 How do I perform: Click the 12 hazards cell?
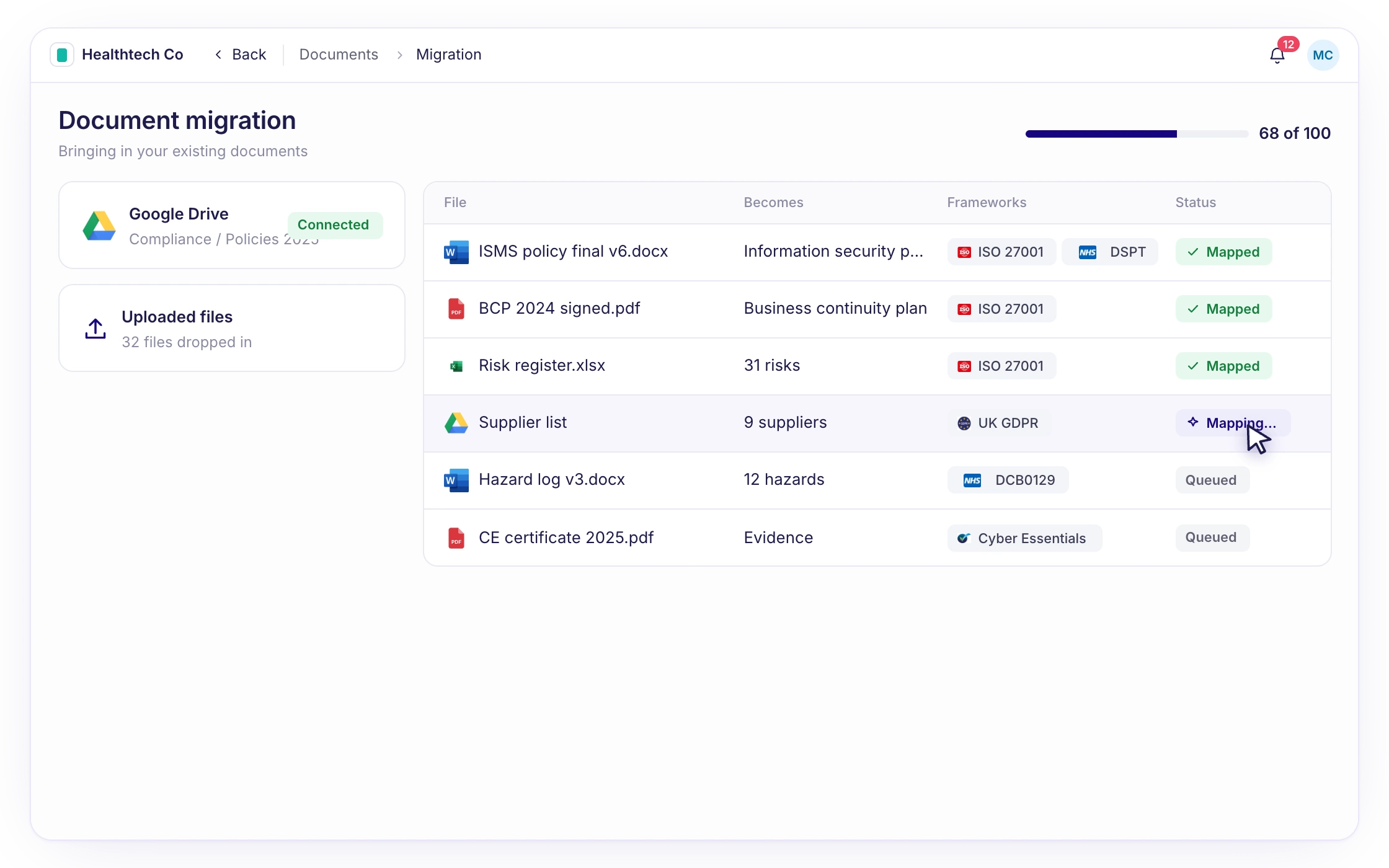click(x=784, y=479)
